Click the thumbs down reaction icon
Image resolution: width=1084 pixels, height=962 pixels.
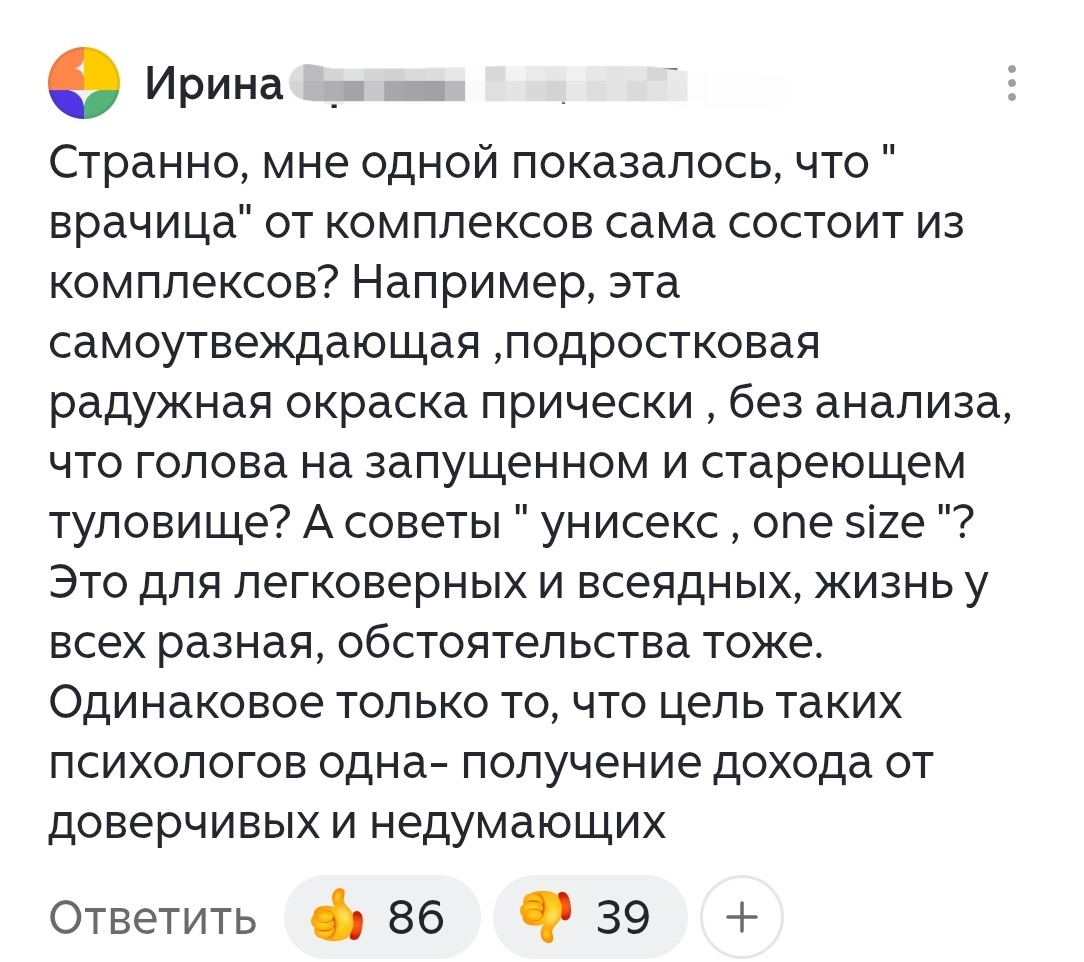point(547,914)
